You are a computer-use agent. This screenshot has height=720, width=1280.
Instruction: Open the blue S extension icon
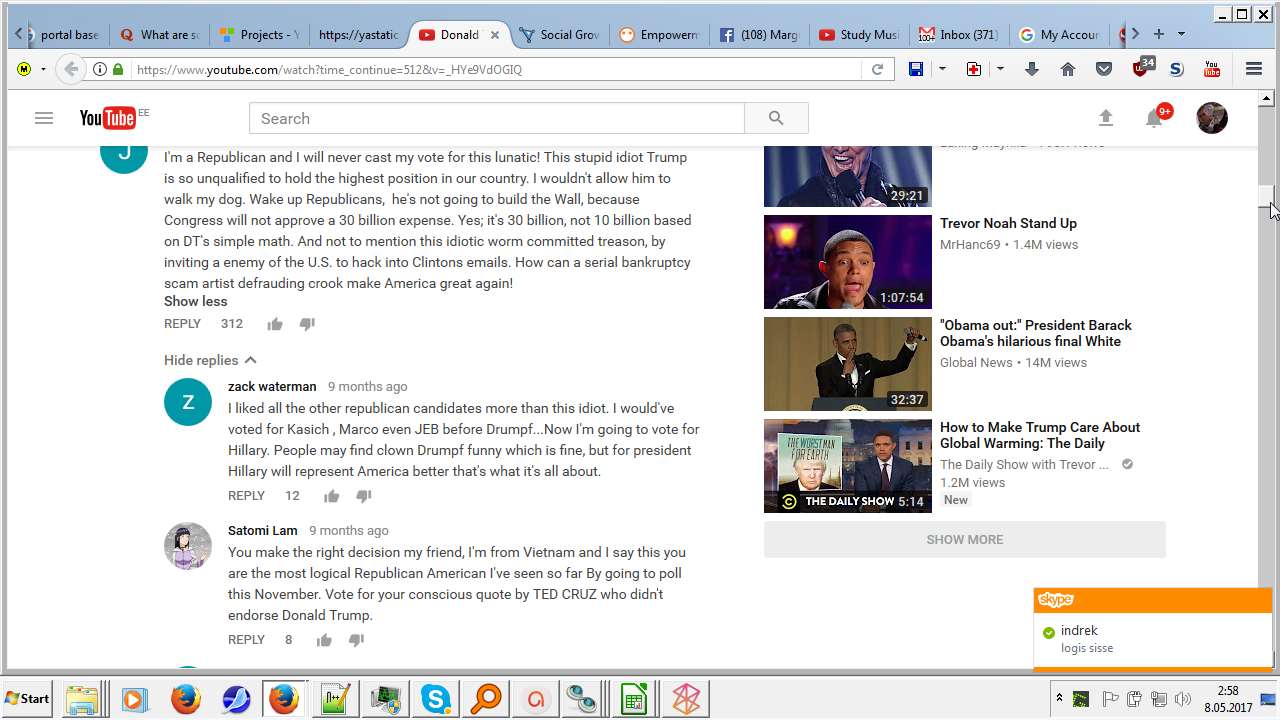pos(1176,69)
